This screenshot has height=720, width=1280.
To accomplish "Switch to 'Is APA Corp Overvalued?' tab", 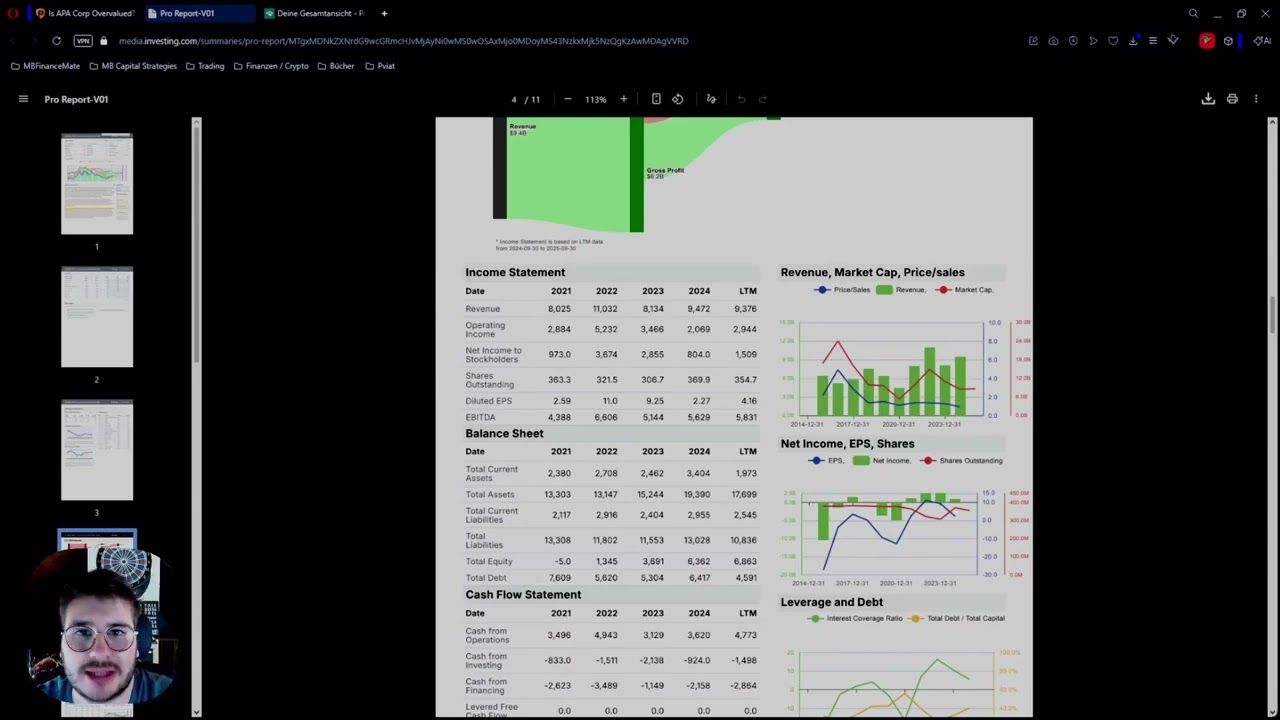I will point(84,13).
